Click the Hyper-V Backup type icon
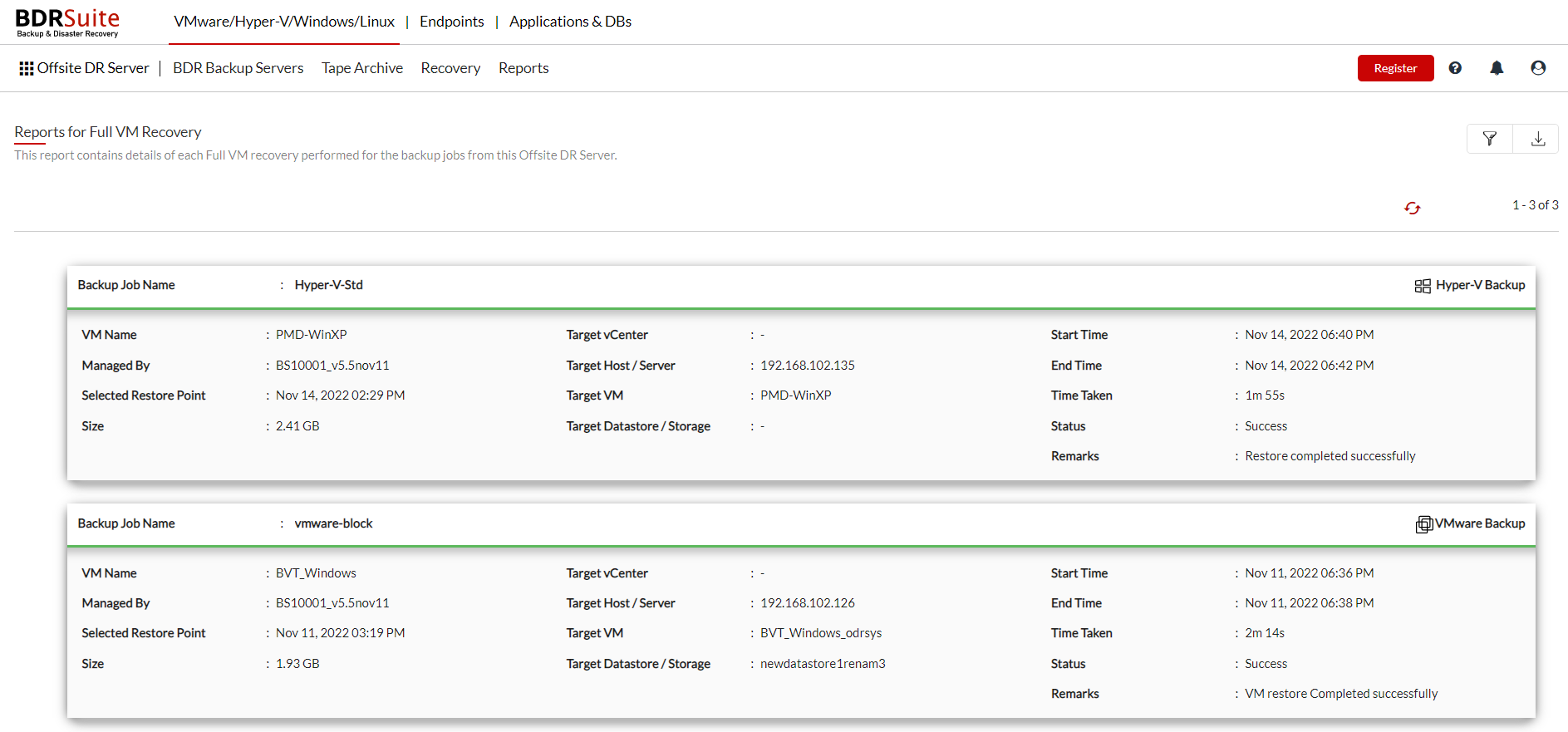Screen dimensions: 1568x732 pos(1423,286)
